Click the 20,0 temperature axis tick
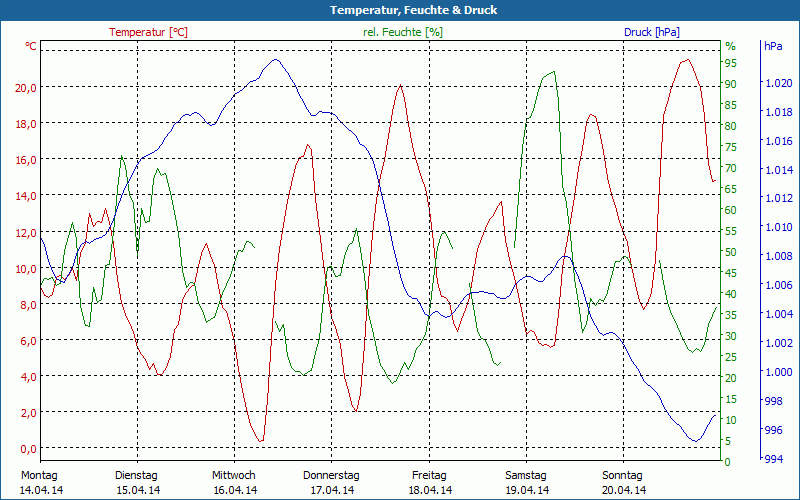Image resolution: width=800 pixels, height=500 pixels. click(x=26, y=88)
